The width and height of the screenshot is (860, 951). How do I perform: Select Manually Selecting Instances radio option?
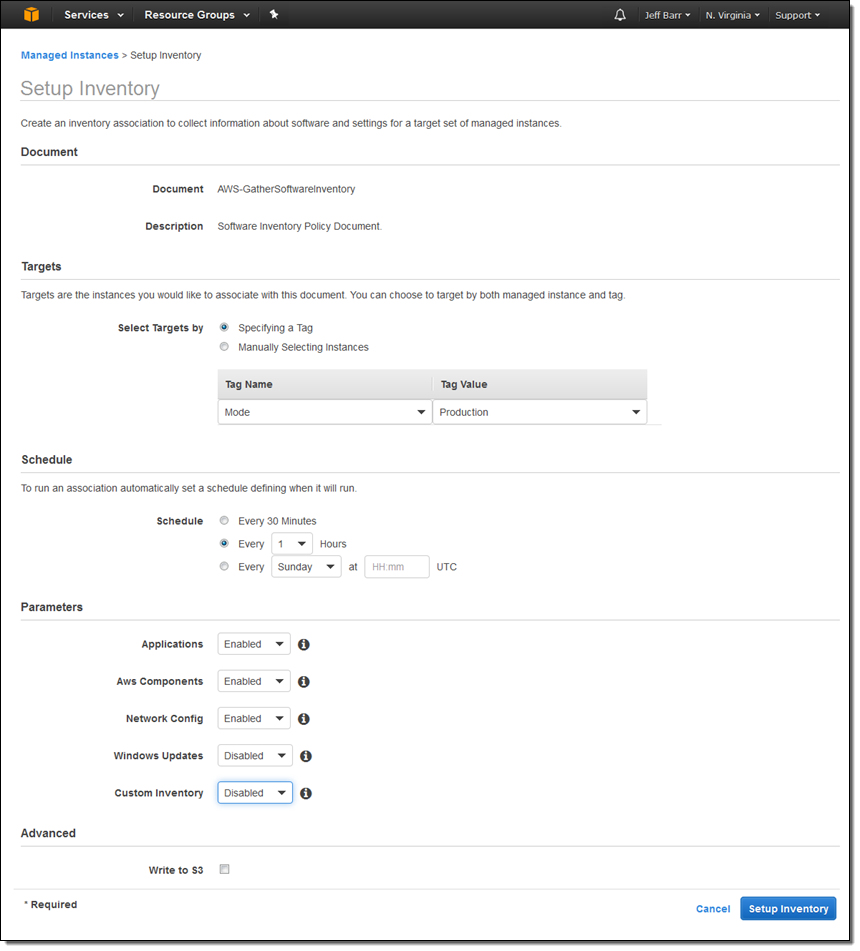point(224,347)
